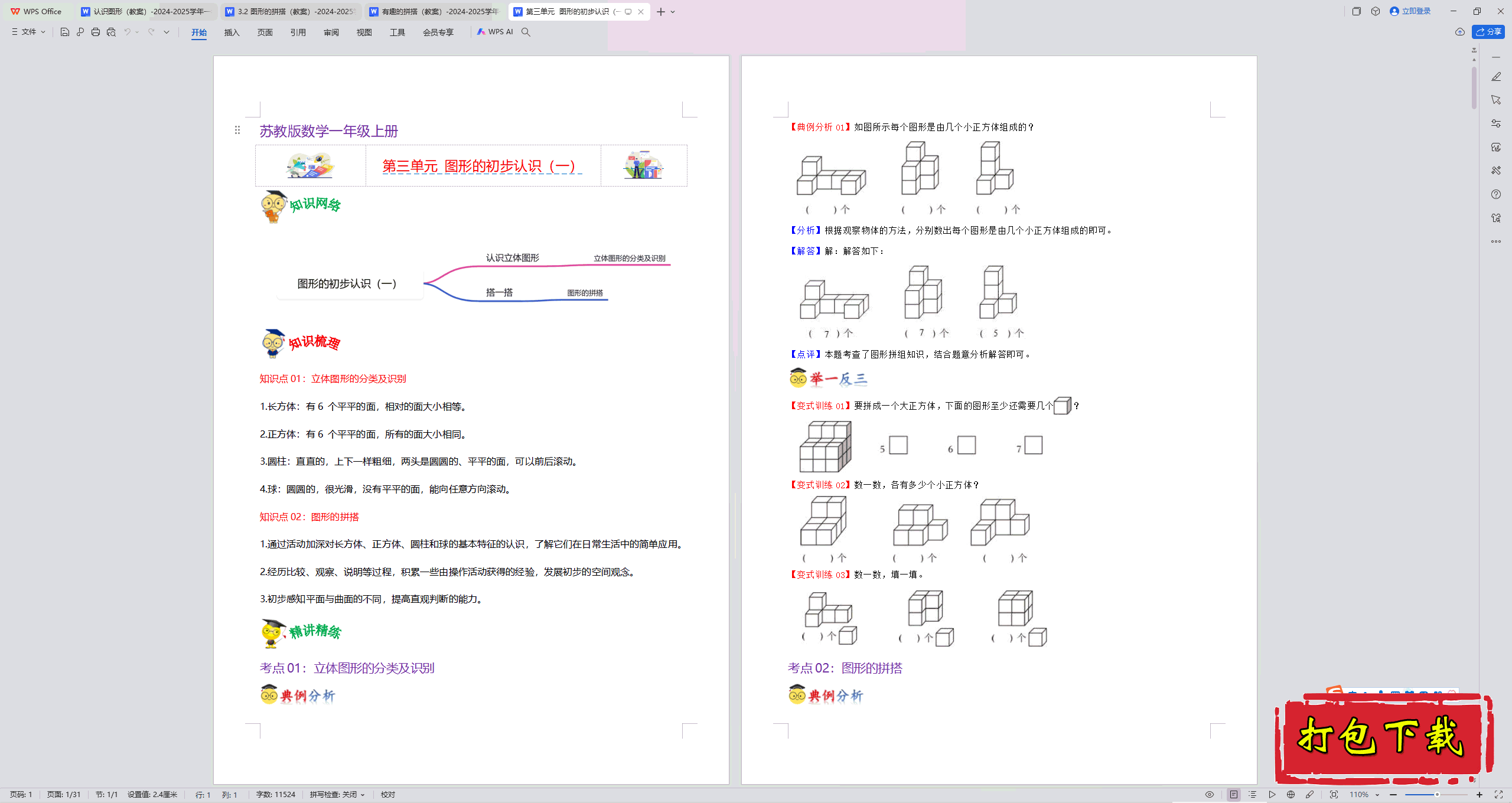Click the 立即登录 login button
The height and width of the screenshot is (803, 1512).
click(x=1410, y=11)
